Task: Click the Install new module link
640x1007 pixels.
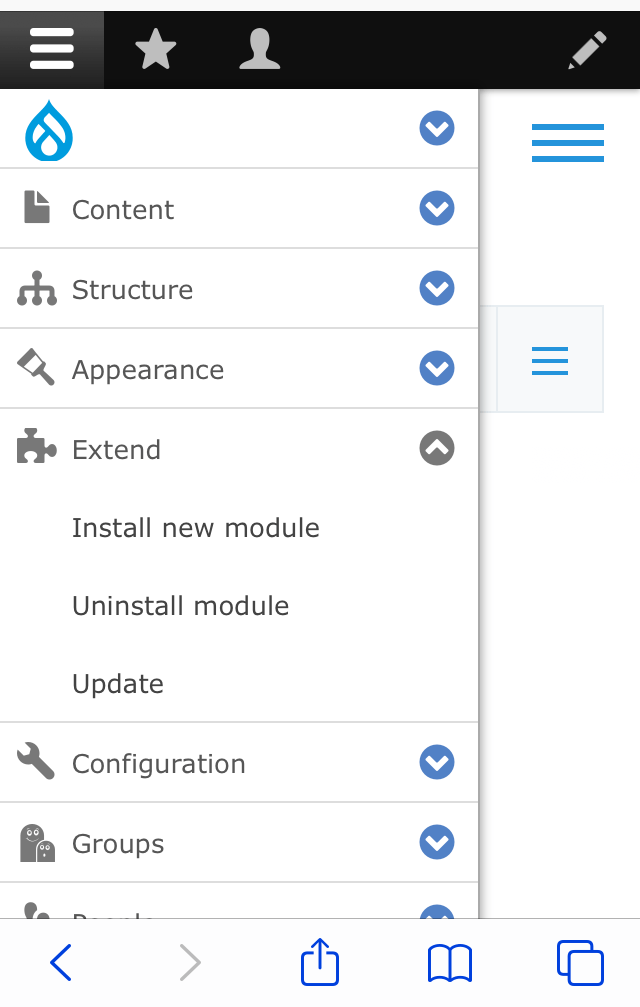Action: [x=196, y=528]
